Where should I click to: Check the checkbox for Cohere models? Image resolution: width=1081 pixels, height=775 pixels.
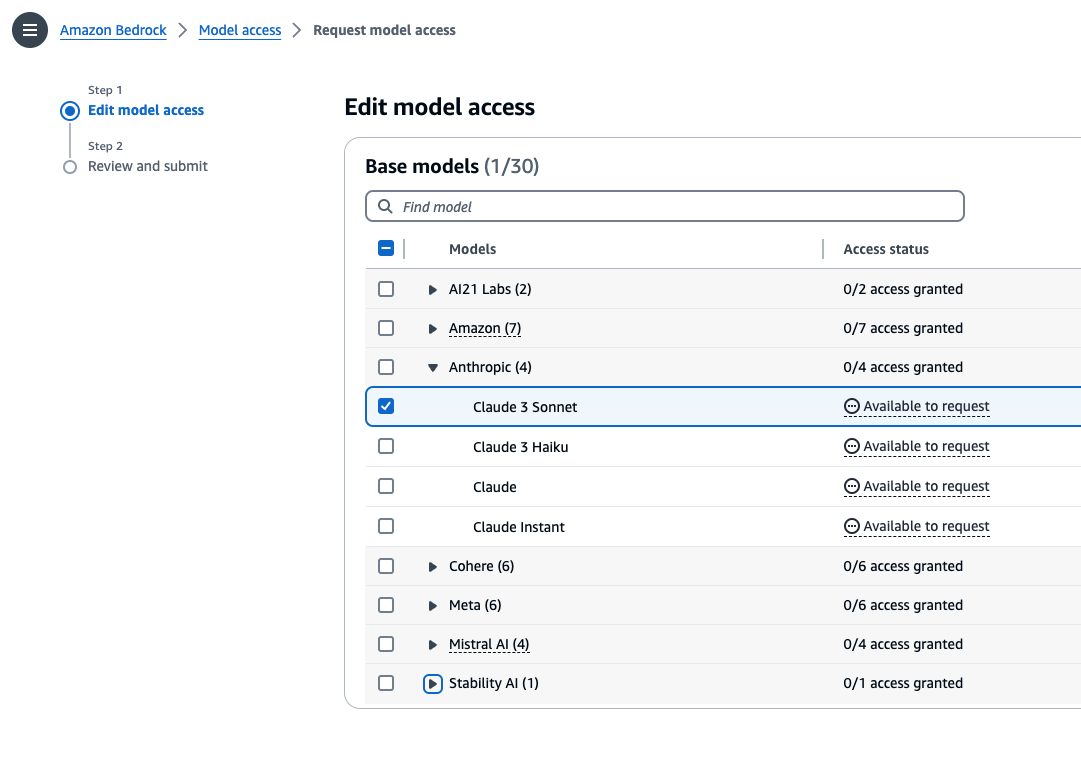pos(386,565)
